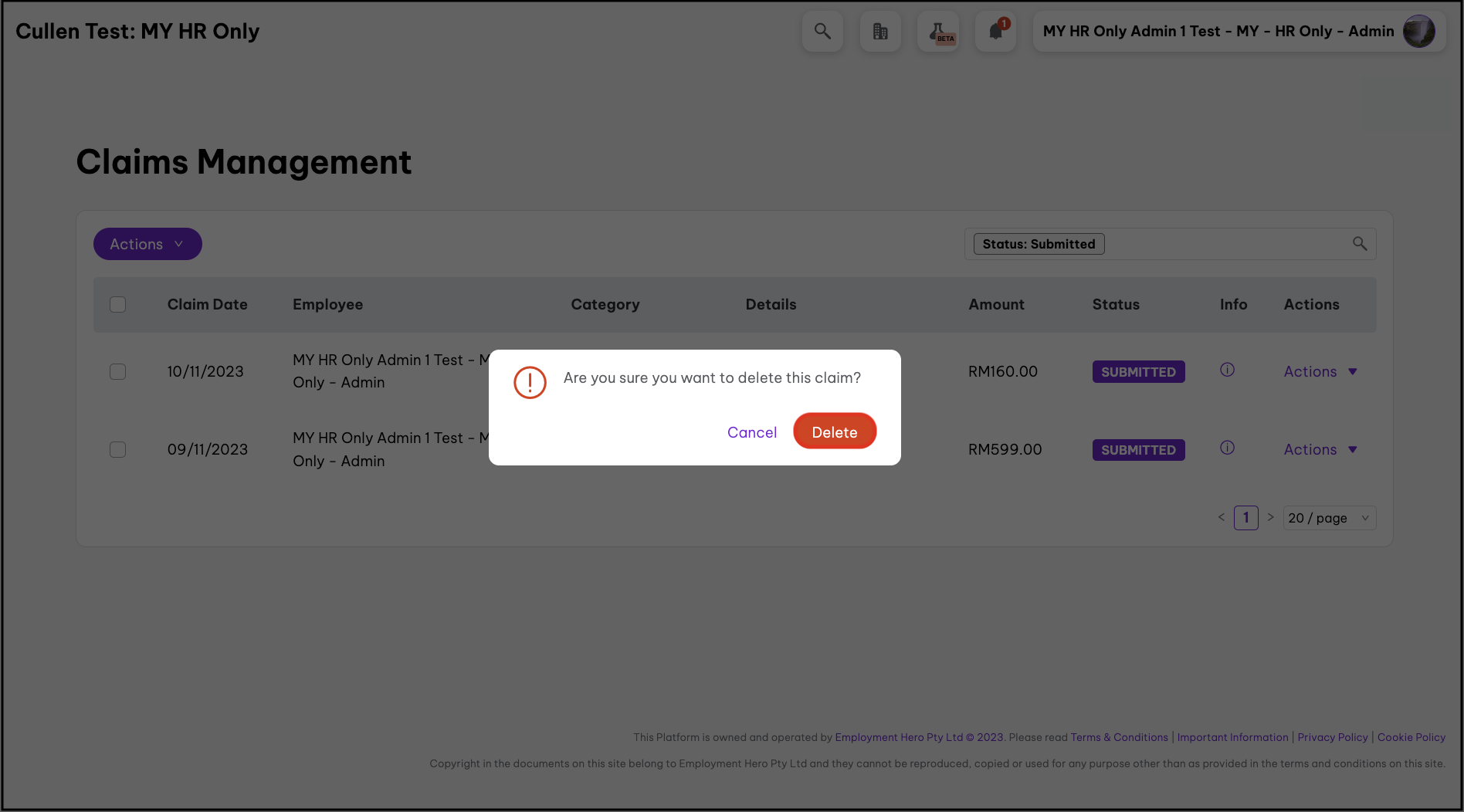Click the user profile avatar picture
The image size is (1464, 812).
click(1418, 32)
